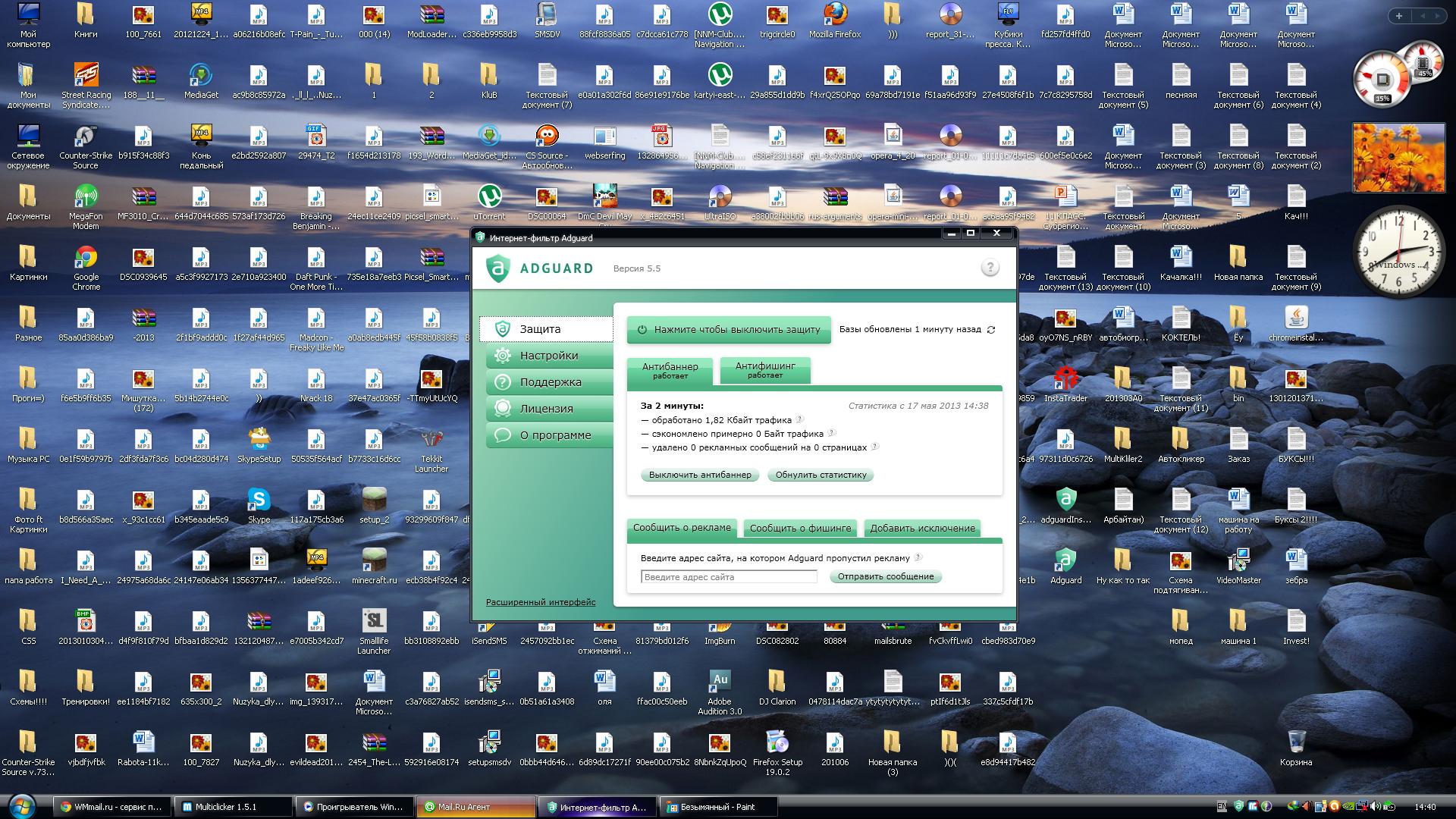Click the hint icon beside обработано трафика
This screenshot has height=819, width=1456.
(x=799, y=419)
